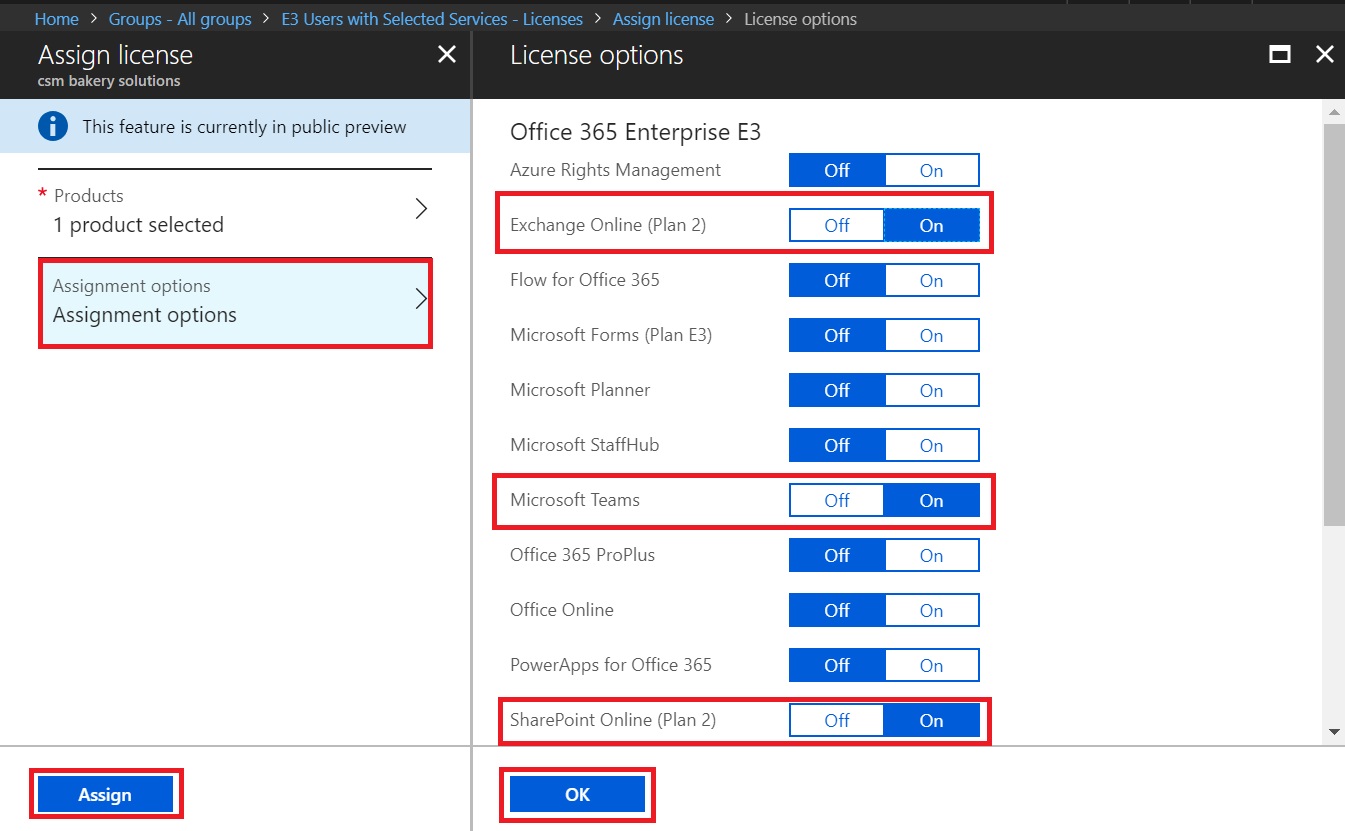Turn Office Online On
The width and height of the screenshot is (1345, 831).
click(931, 610)
